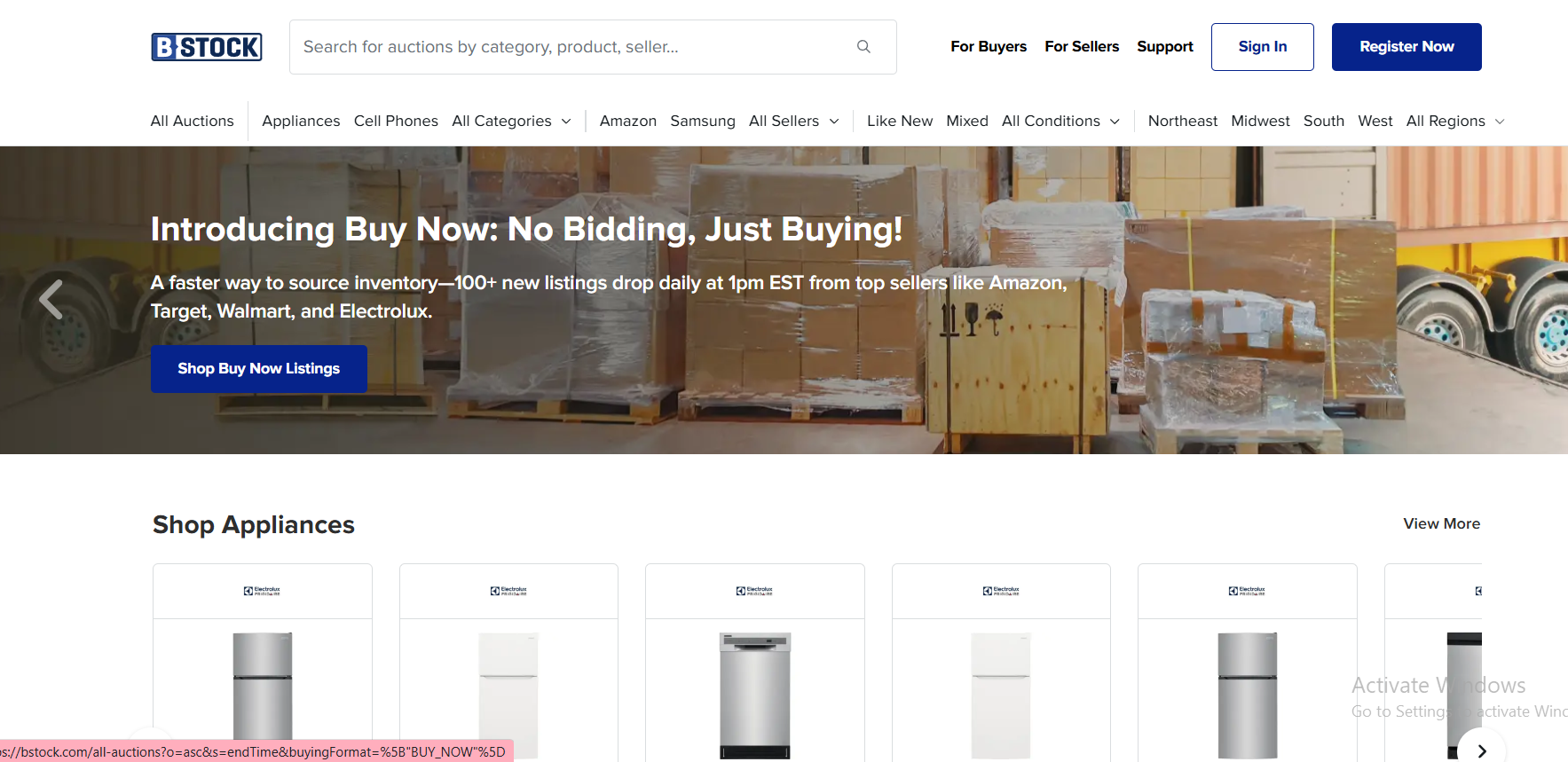This screenshot has width=1568, height=762.
Task: Open the For Buyers menu
Action: [989, 46]
